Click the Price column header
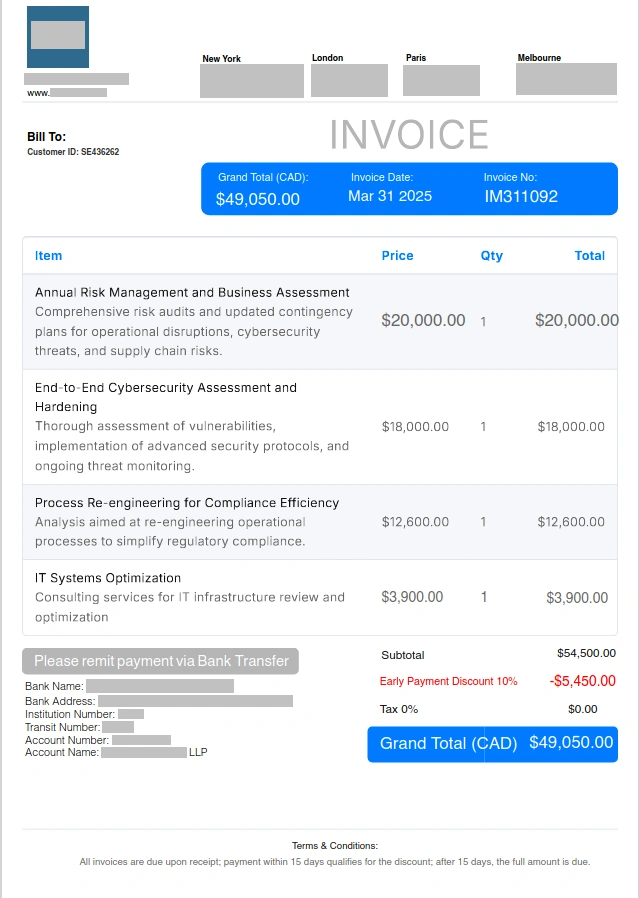Image resolution: width=639 pixels, height=898 pixels. (397, 256)
